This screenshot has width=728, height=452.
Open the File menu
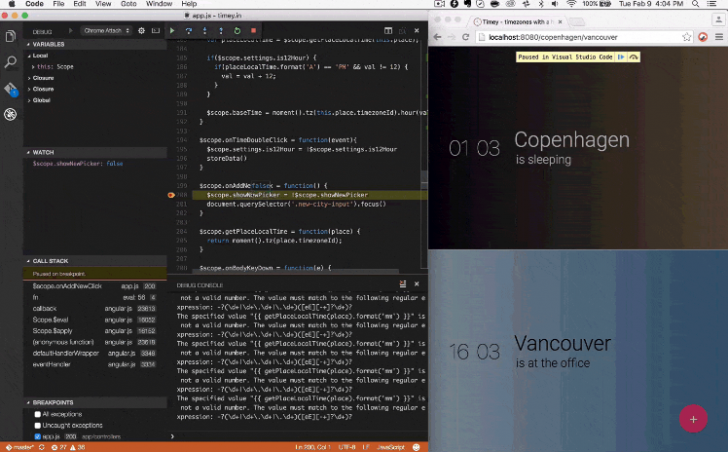click(58, 4)
